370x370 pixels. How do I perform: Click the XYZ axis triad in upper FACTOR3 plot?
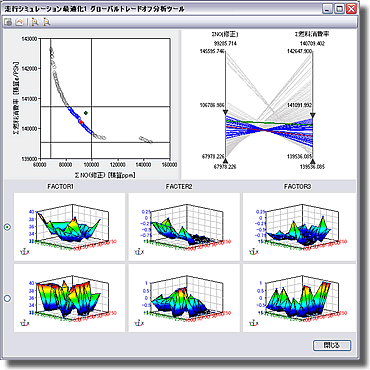point(254,252)
